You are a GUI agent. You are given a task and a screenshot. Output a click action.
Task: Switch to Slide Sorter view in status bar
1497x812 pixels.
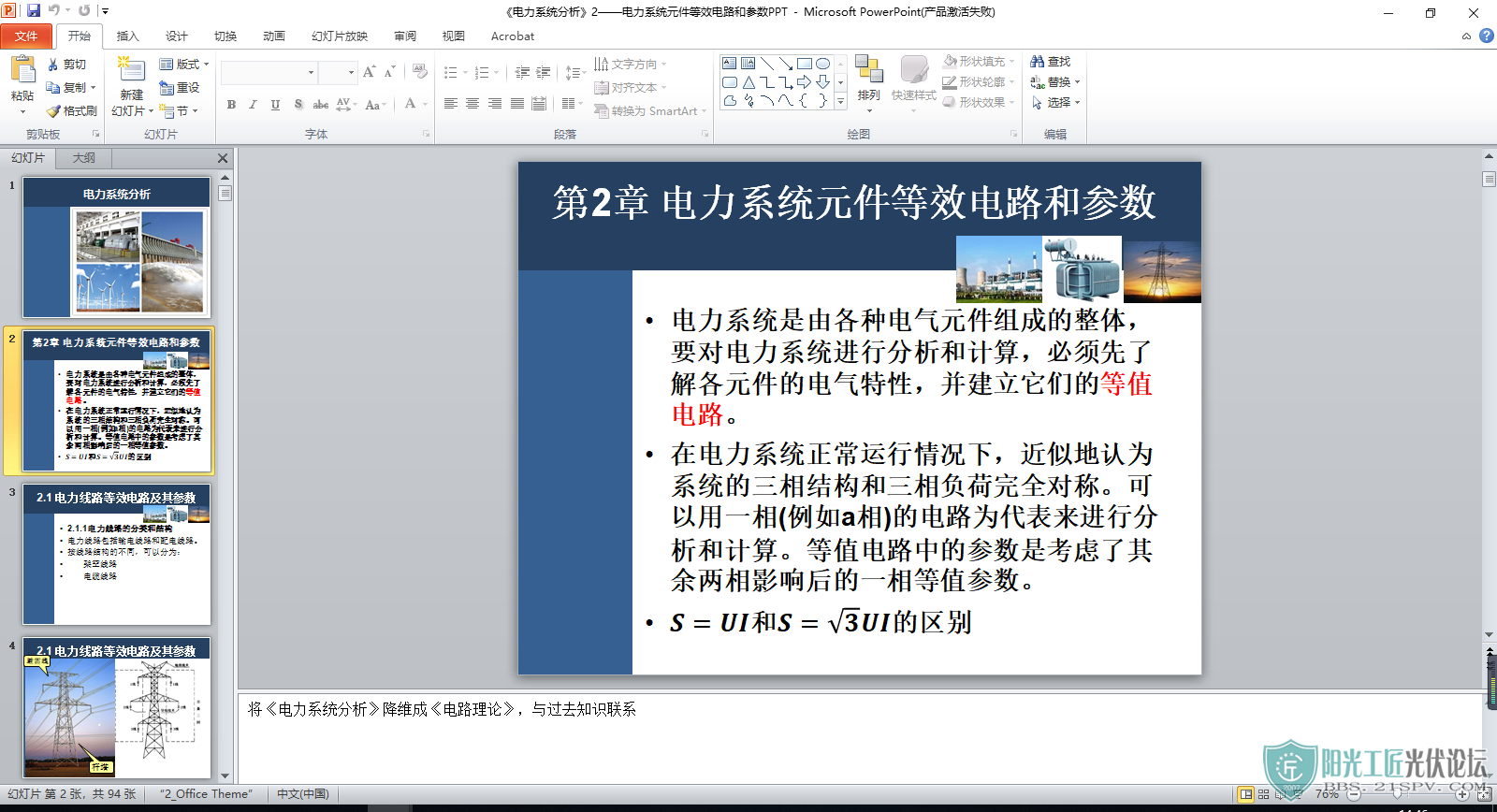[x=1264, y=794]
